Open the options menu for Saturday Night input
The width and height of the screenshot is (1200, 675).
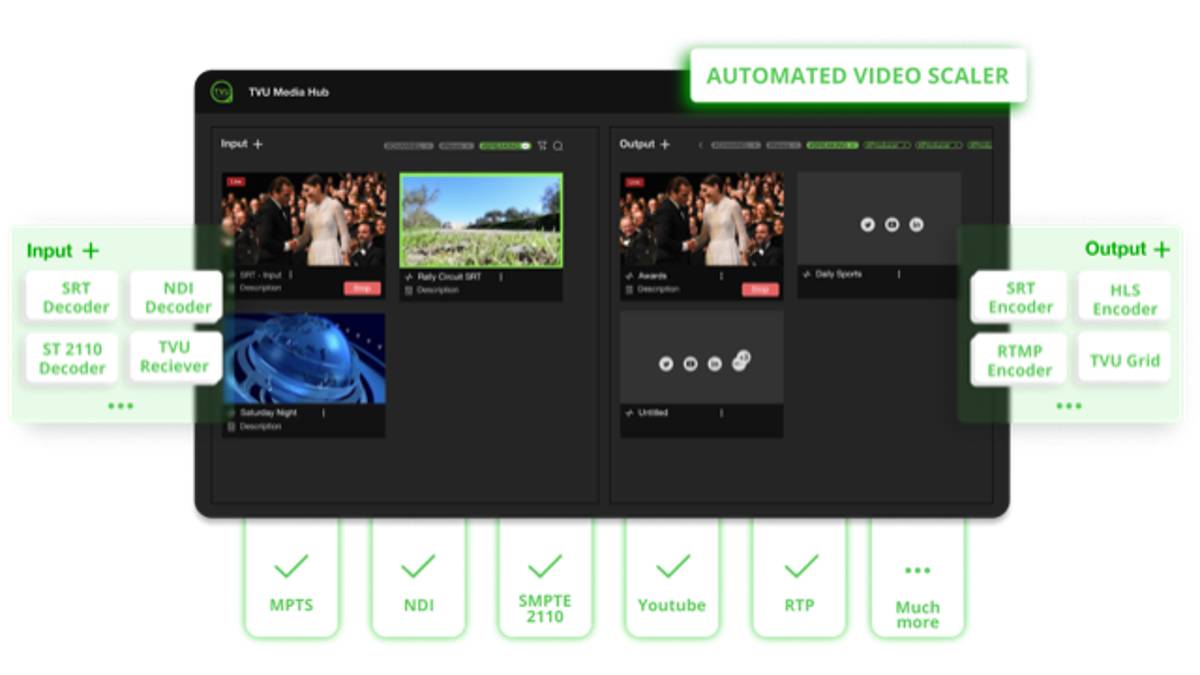[323, 413]
